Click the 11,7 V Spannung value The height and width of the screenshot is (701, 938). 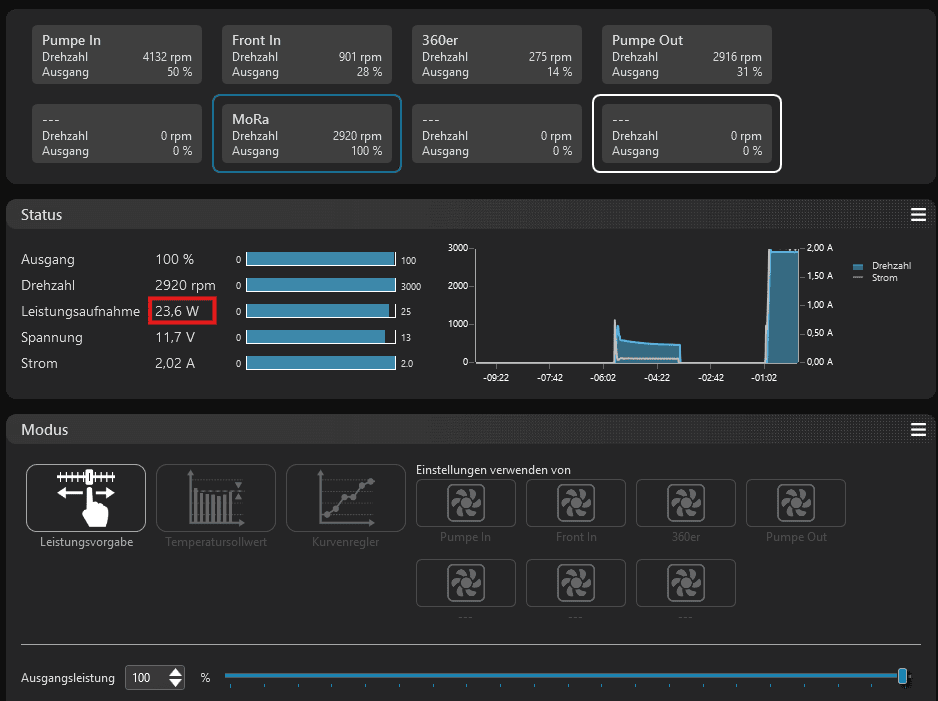pos(175,337)
